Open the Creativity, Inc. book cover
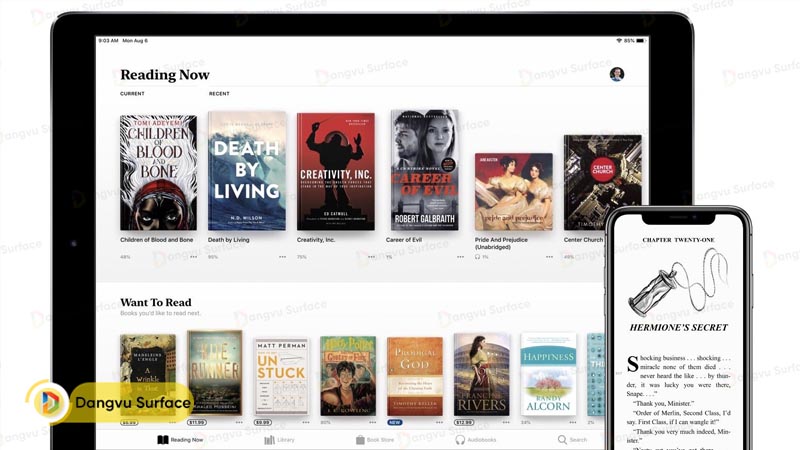The image size is (800, 450). (336, 171)
